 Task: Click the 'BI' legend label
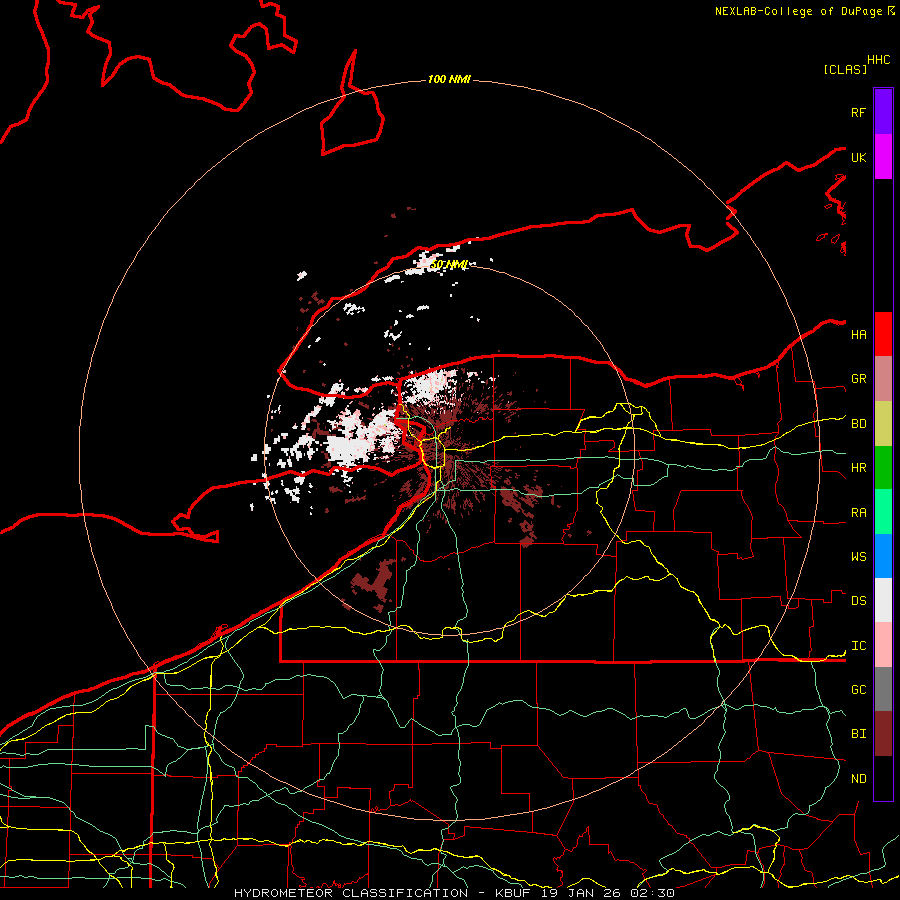click(858, 734)
